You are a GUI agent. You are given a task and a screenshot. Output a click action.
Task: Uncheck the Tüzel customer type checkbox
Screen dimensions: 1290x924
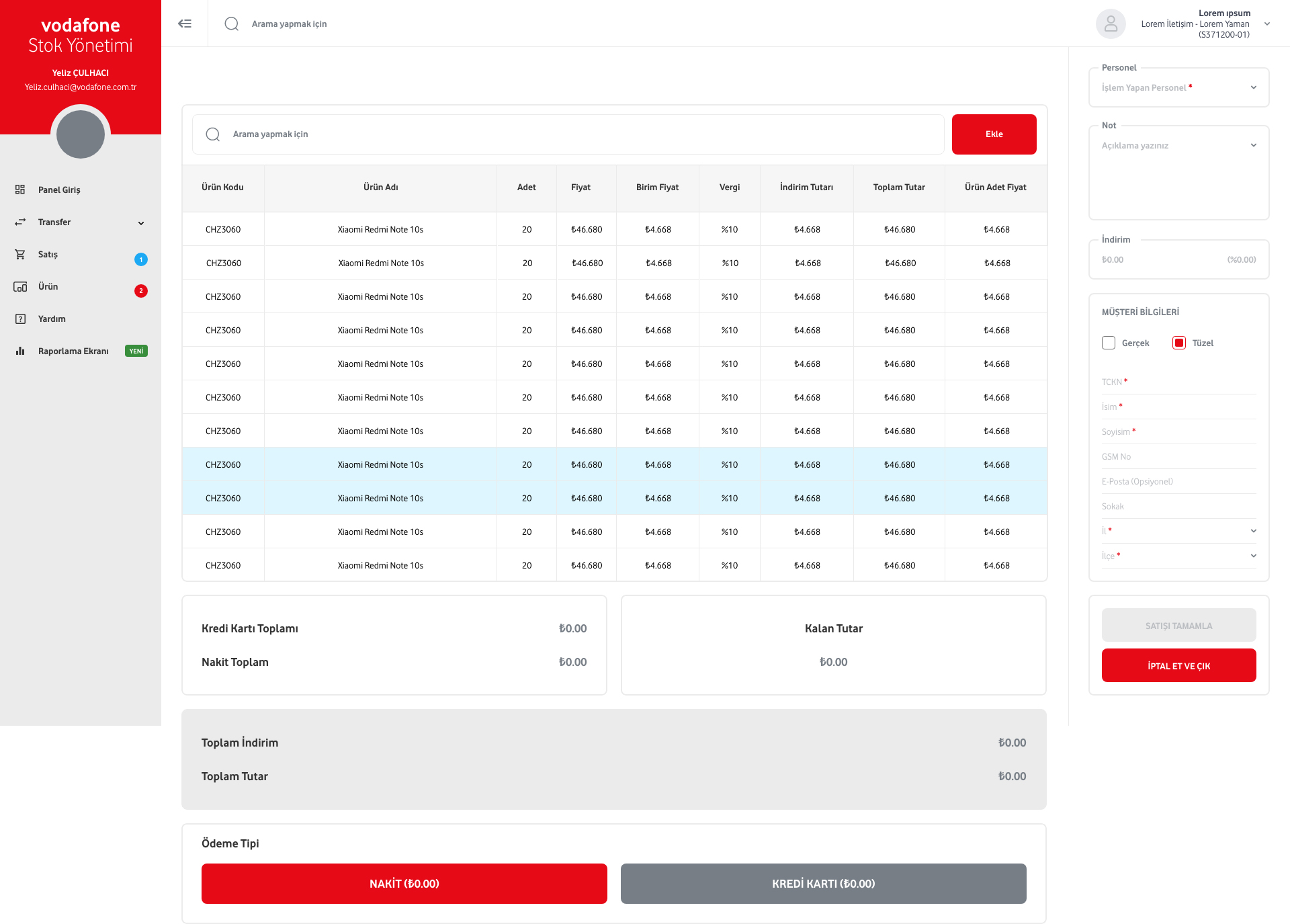pos(1179,343)
